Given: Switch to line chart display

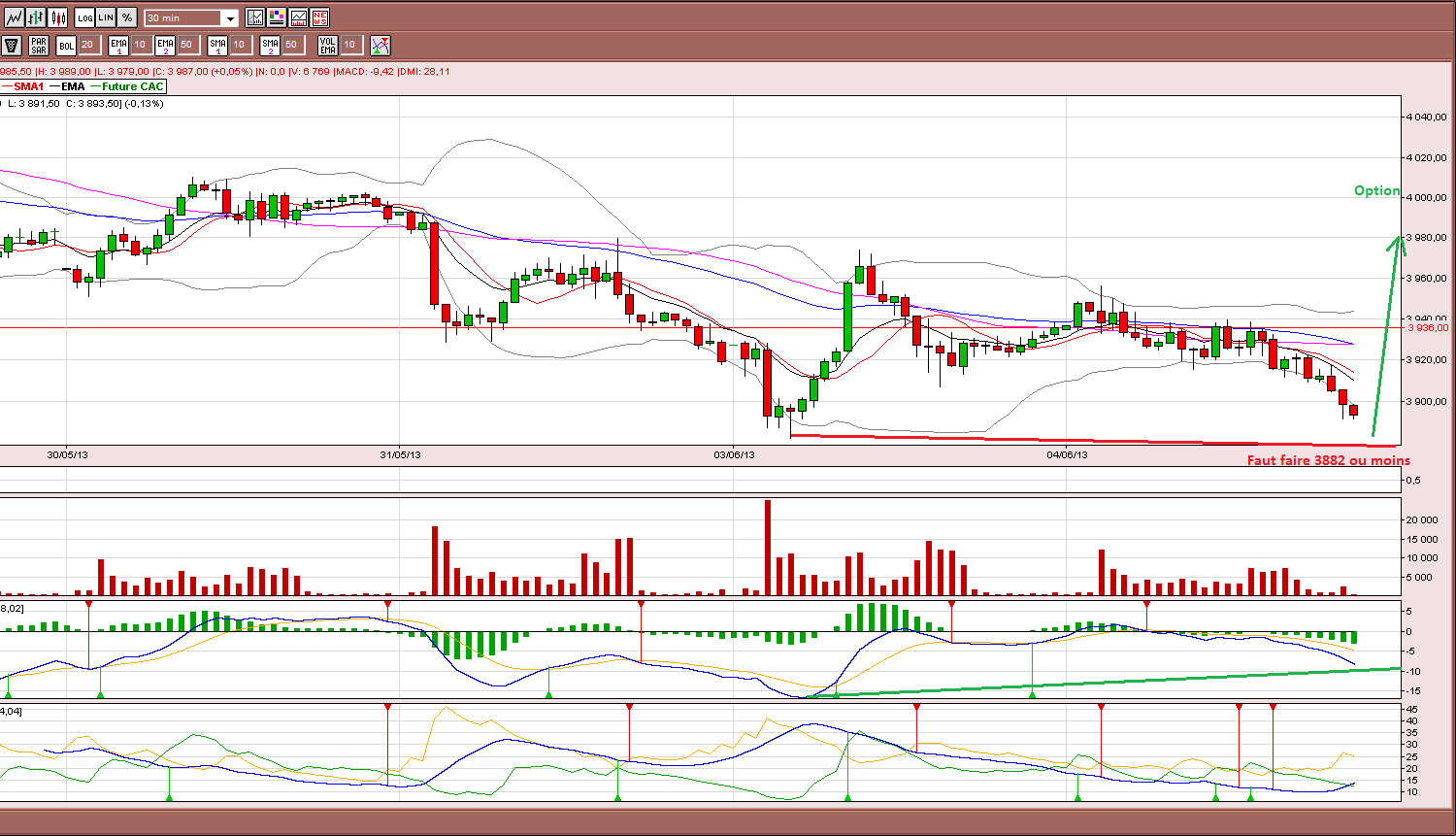Looking at the screenshot, I should tap(15, 17).
